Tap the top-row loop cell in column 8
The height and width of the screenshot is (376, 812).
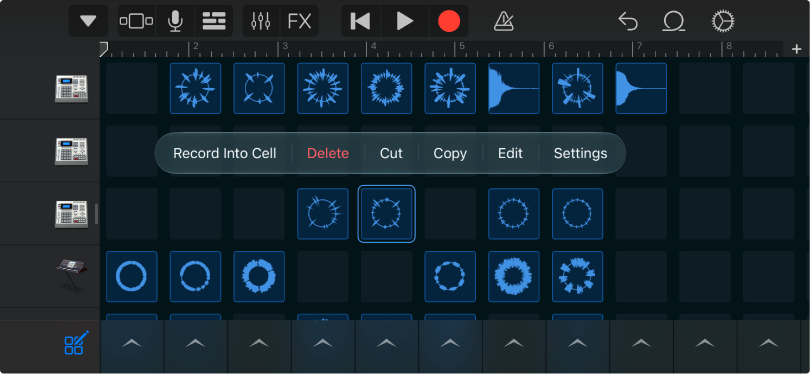(x=577, y=89)
